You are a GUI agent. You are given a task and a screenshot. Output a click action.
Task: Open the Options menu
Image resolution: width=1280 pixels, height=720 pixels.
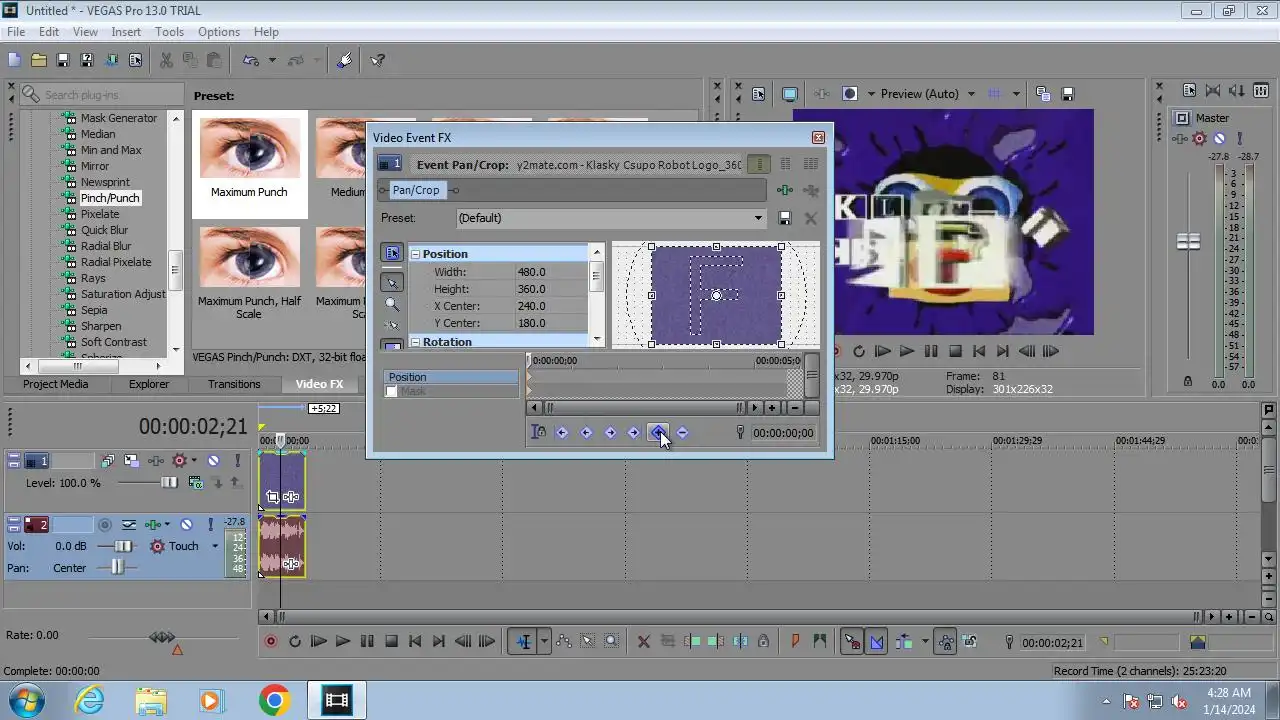point(218,32)
